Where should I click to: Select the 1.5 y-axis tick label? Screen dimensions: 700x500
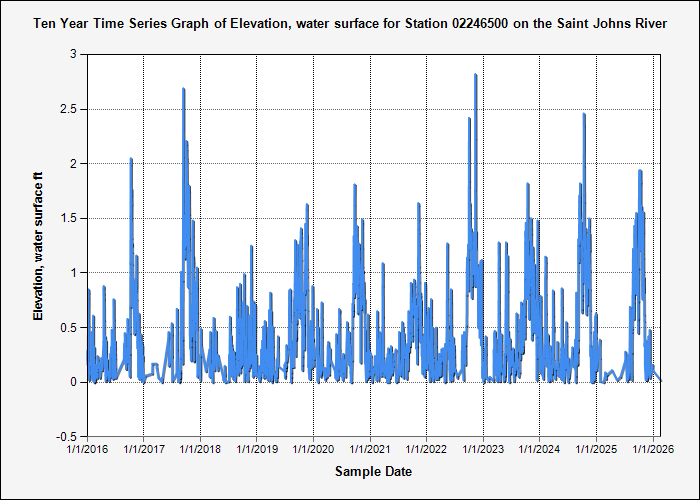click(x=68, y=218)
